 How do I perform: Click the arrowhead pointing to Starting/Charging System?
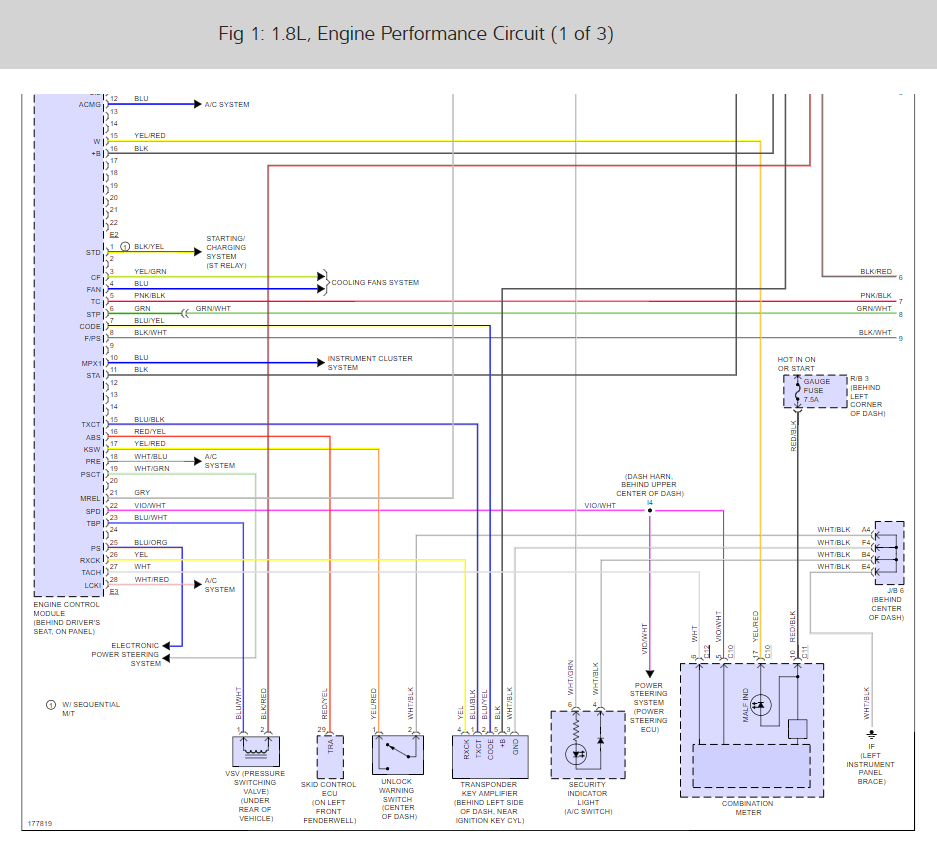coord(198,252)
